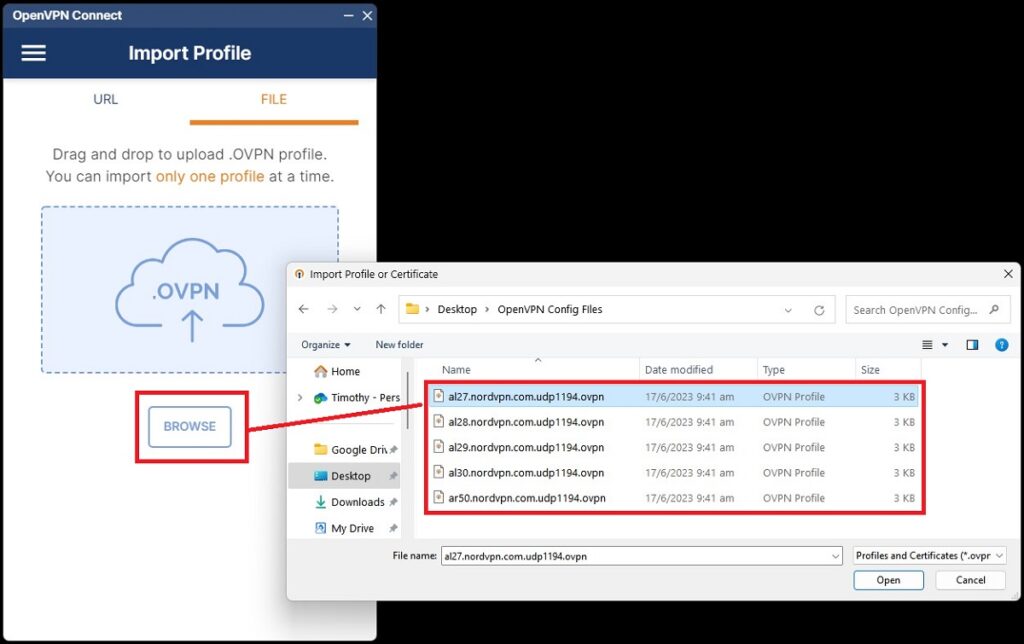Click the pin icon next to Downloads

393,502
